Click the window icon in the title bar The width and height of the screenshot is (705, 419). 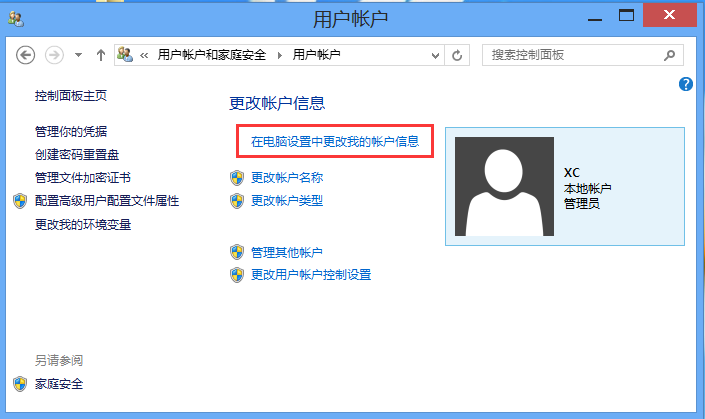[x=16, y=16]
